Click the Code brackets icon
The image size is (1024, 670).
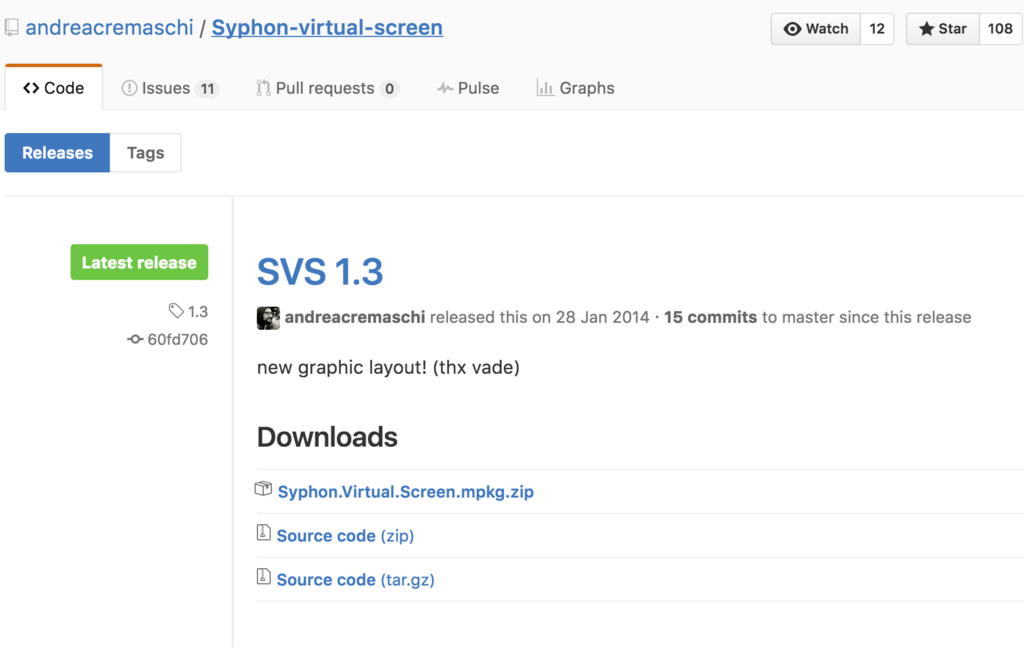(x=31, y=88)
